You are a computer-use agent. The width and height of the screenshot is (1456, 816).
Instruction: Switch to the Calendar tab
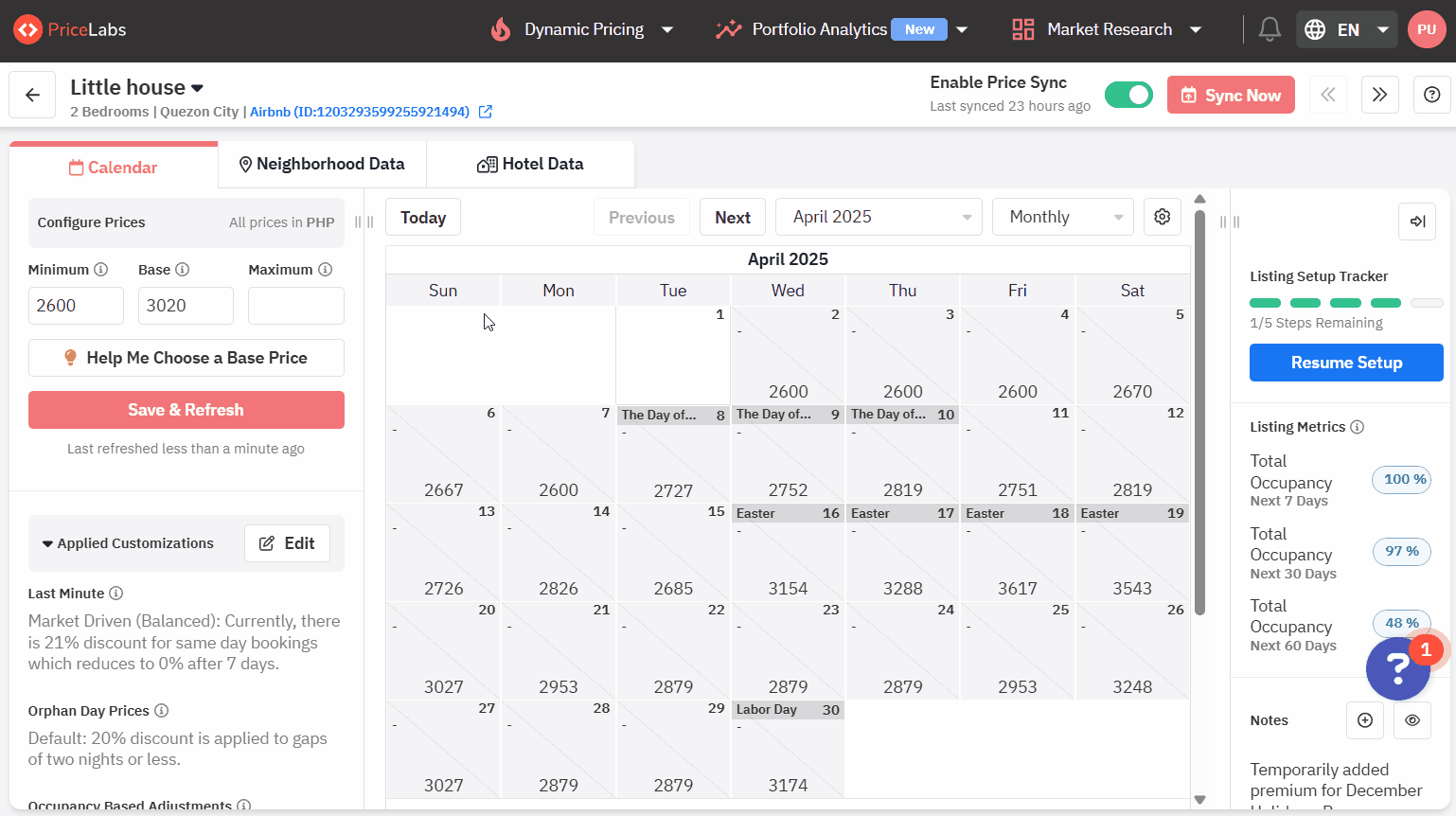[x=114, y=168]
